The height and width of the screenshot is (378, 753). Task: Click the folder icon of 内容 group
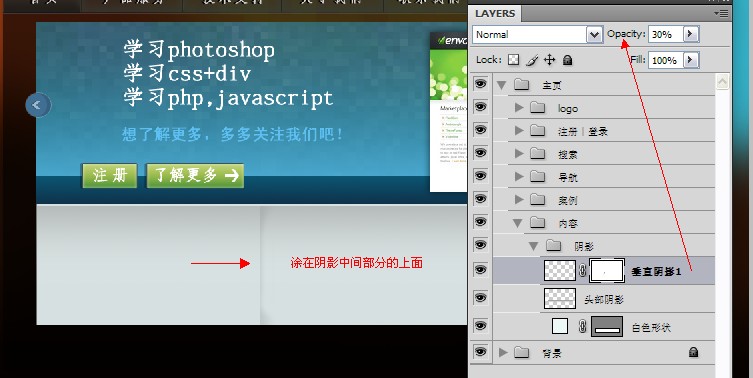click(x=537, y=222)
